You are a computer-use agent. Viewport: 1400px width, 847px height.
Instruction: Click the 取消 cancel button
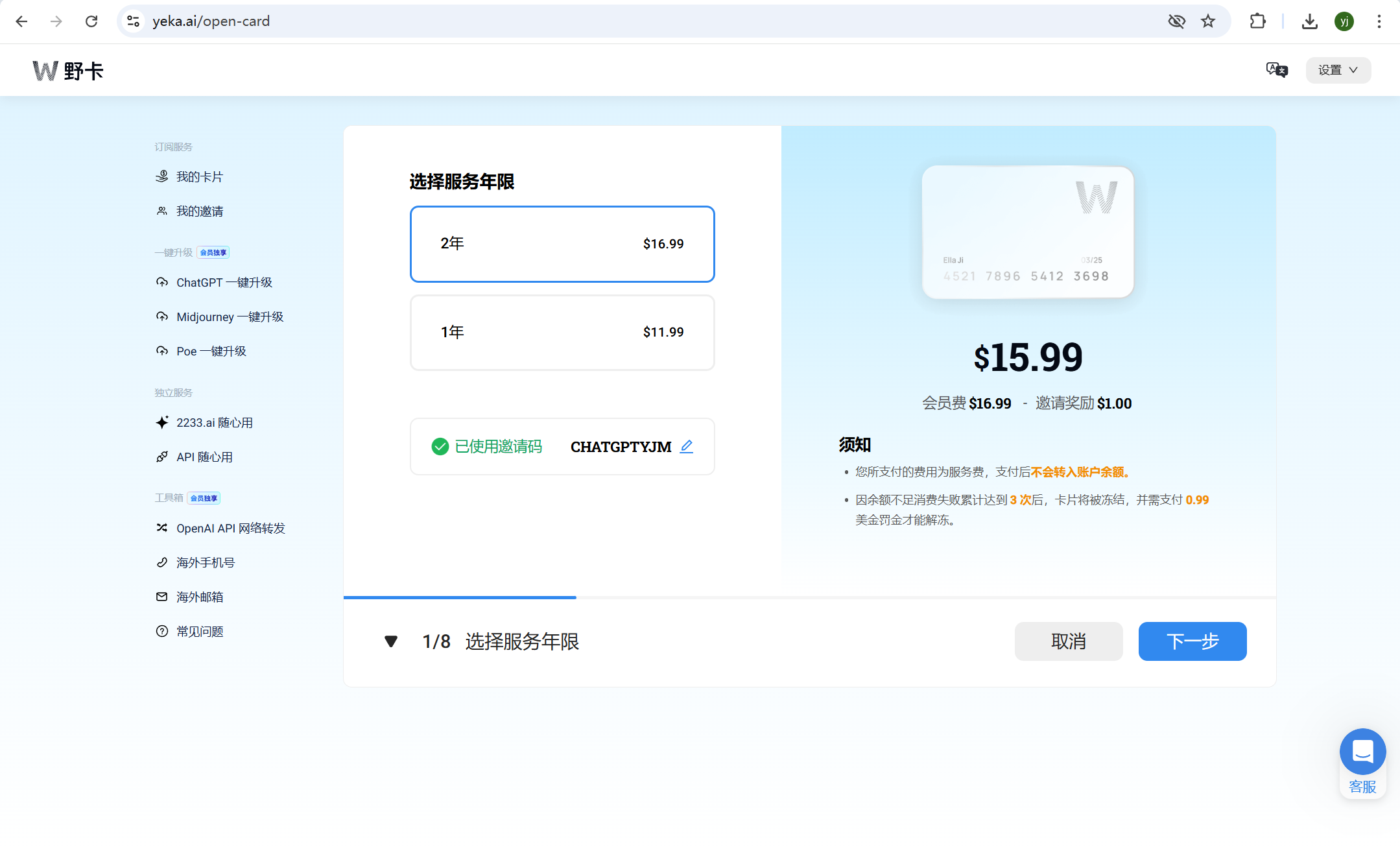[x=1068, y=641]
